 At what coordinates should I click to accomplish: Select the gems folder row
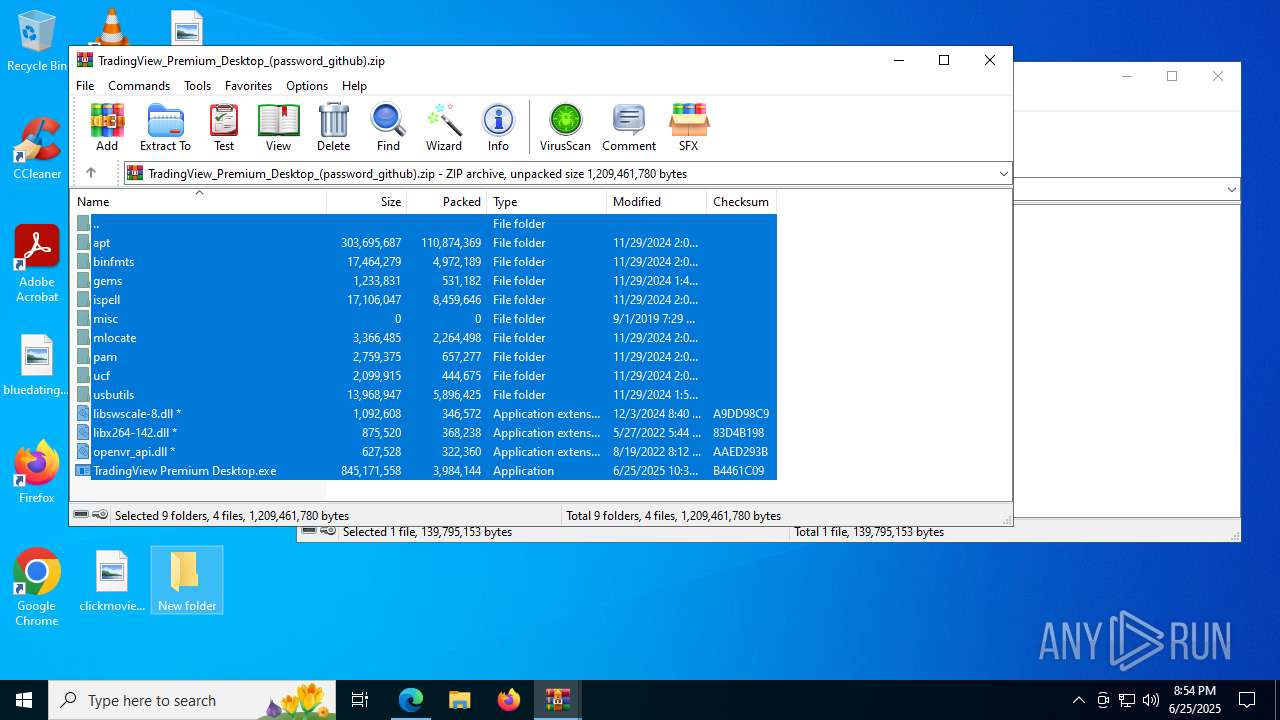click(x=425, y=281)
